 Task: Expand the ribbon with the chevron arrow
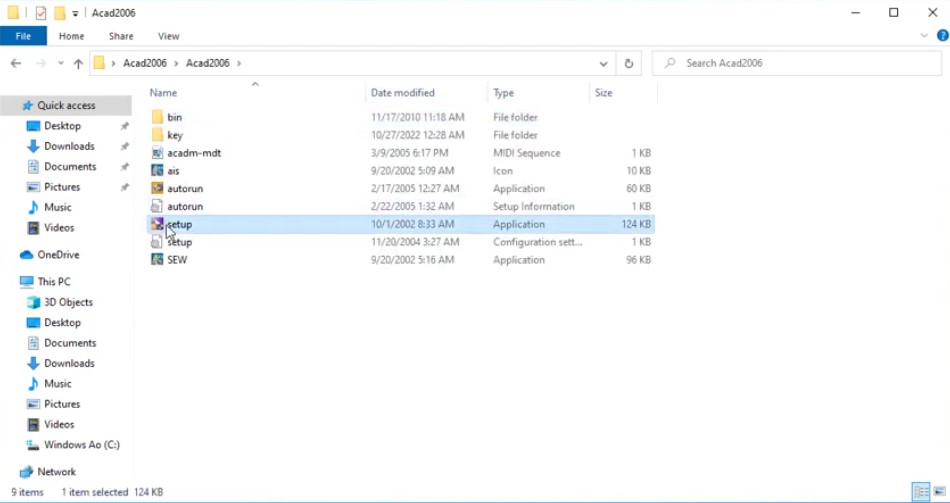(x=924, y=36)
